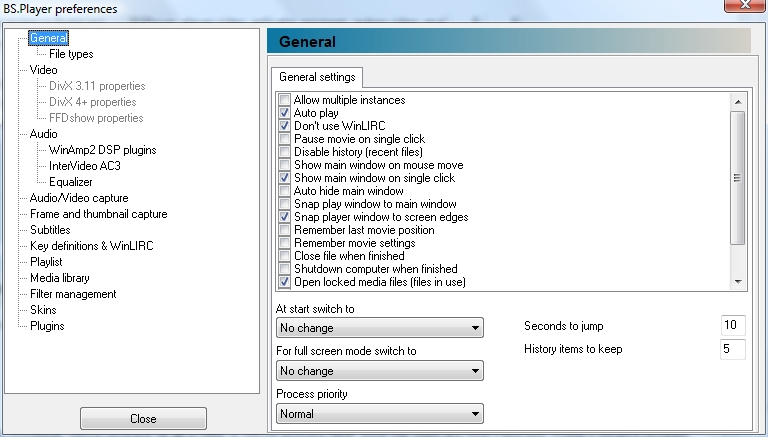
Task: Open the At start switch to dropdown
Action: tap(380, 328)
